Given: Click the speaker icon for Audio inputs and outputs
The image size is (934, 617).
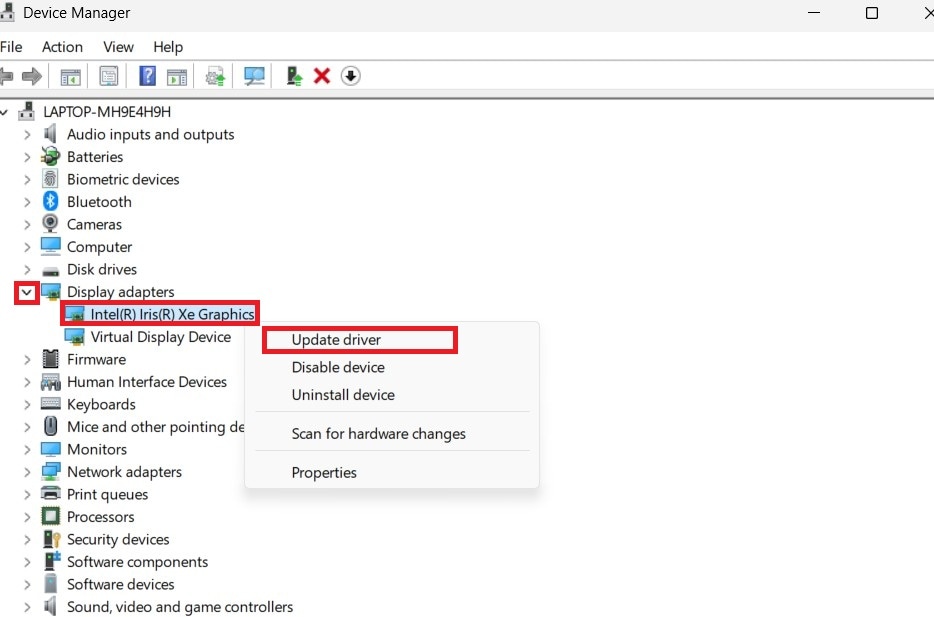Looking at the screenshot, I should pos(51,134).
